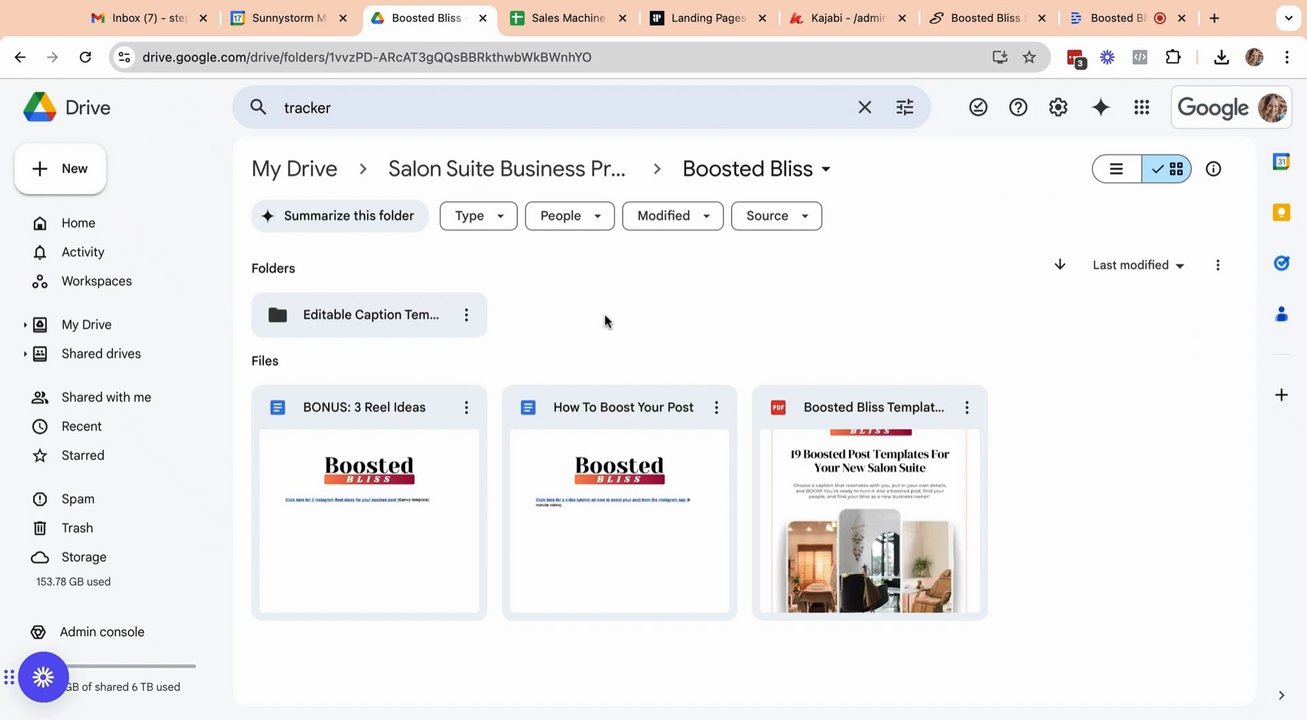Screen dimensions: 1307x720
Task: Open the browser downloads icon
Action: [x=1221, y=57]
